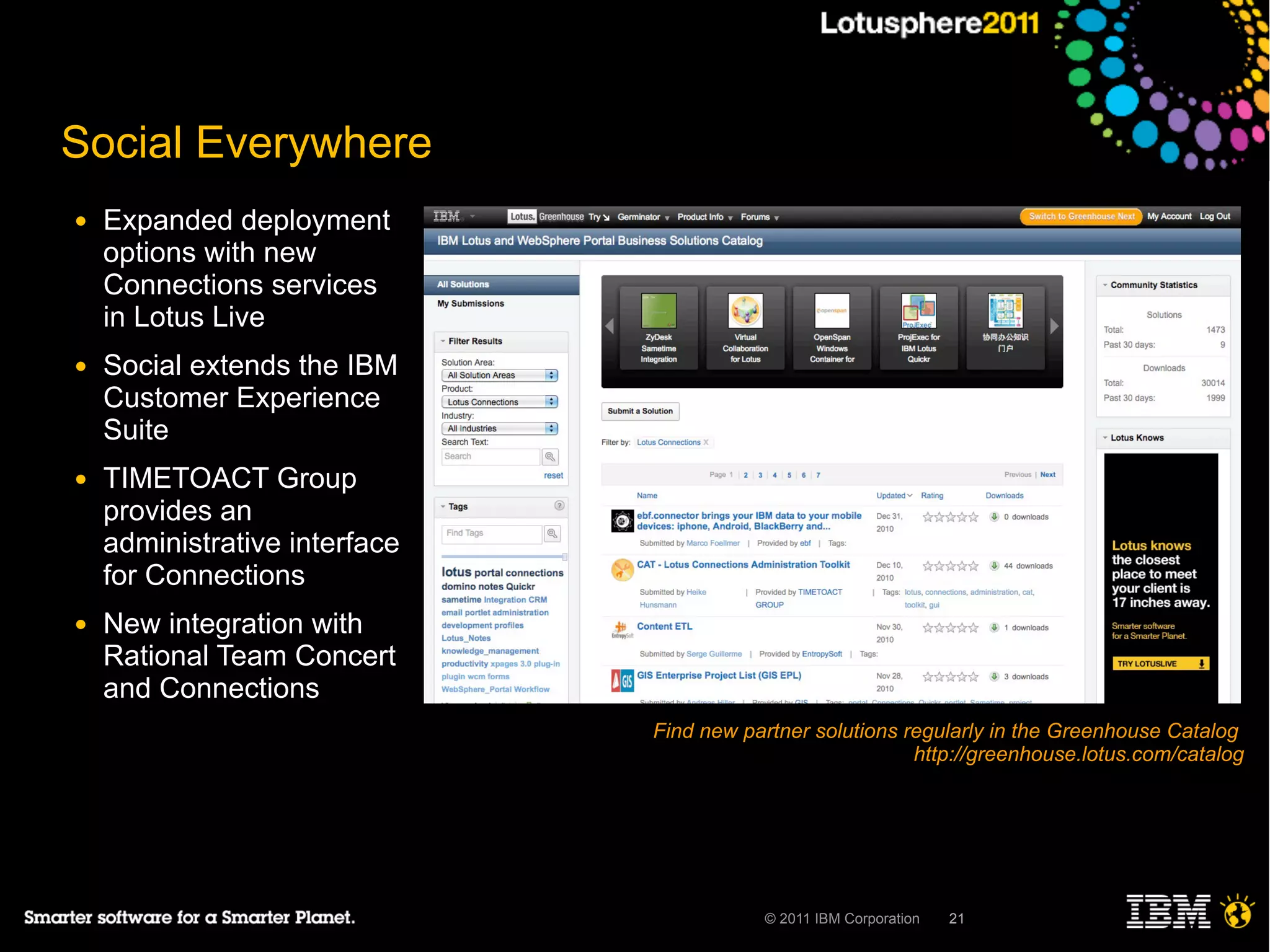The height and width of the screenshot is (952, 1270).
Task: Click the search magnifier next to Search Text
Action: 550,457
